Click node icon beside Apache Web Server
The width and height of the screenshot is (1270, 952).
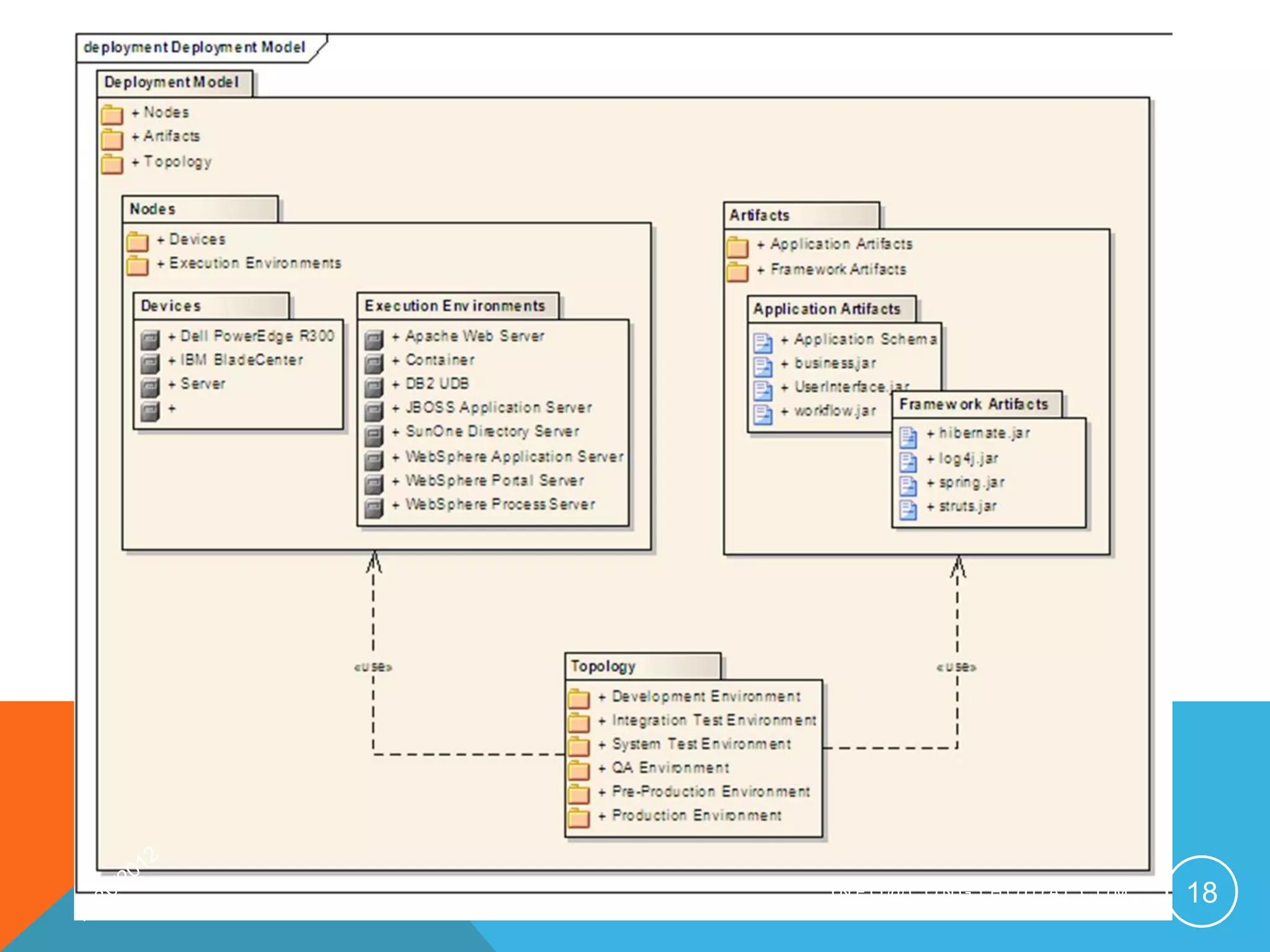(x=373, y=339)
